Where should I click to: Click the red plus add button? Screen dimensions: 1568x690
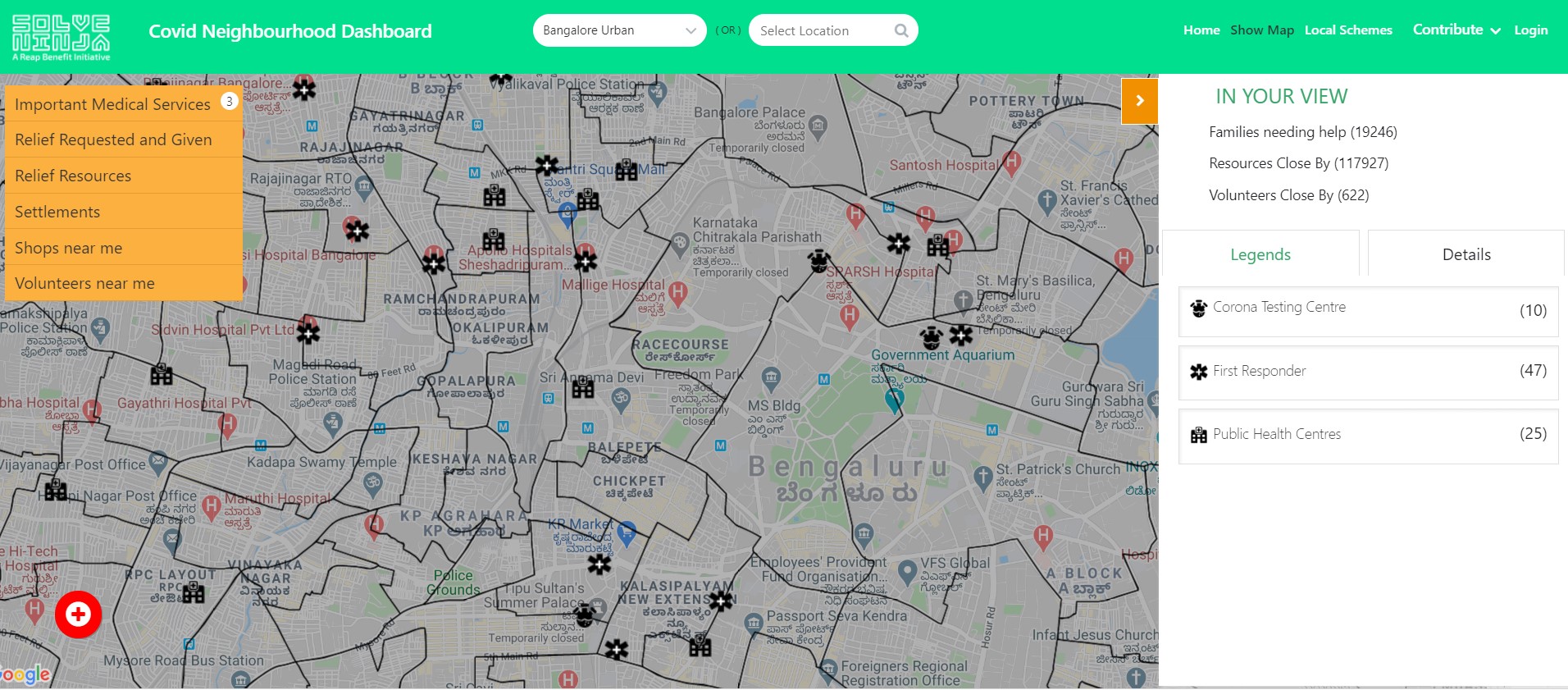[x=78, y=614]
